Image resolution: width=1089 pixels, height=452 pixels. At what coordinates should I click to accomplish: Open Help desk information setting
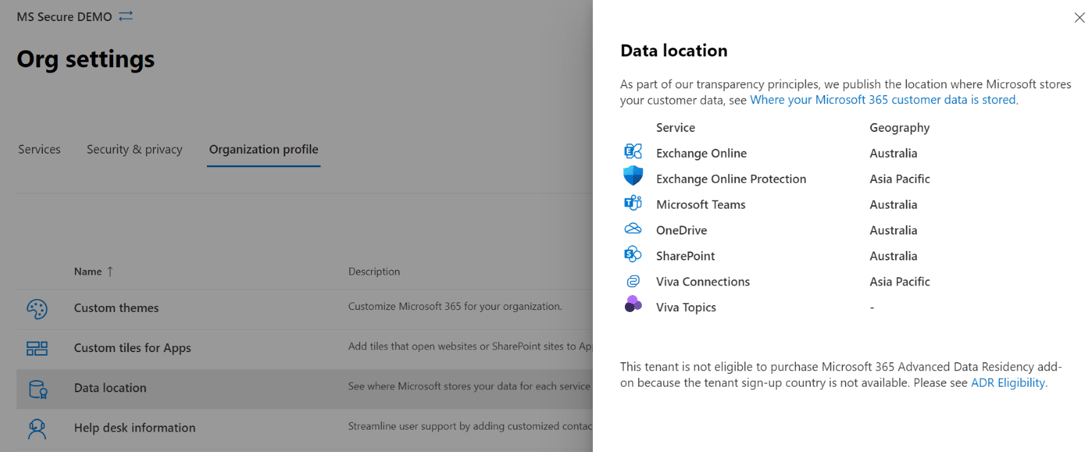pos(134,428)
